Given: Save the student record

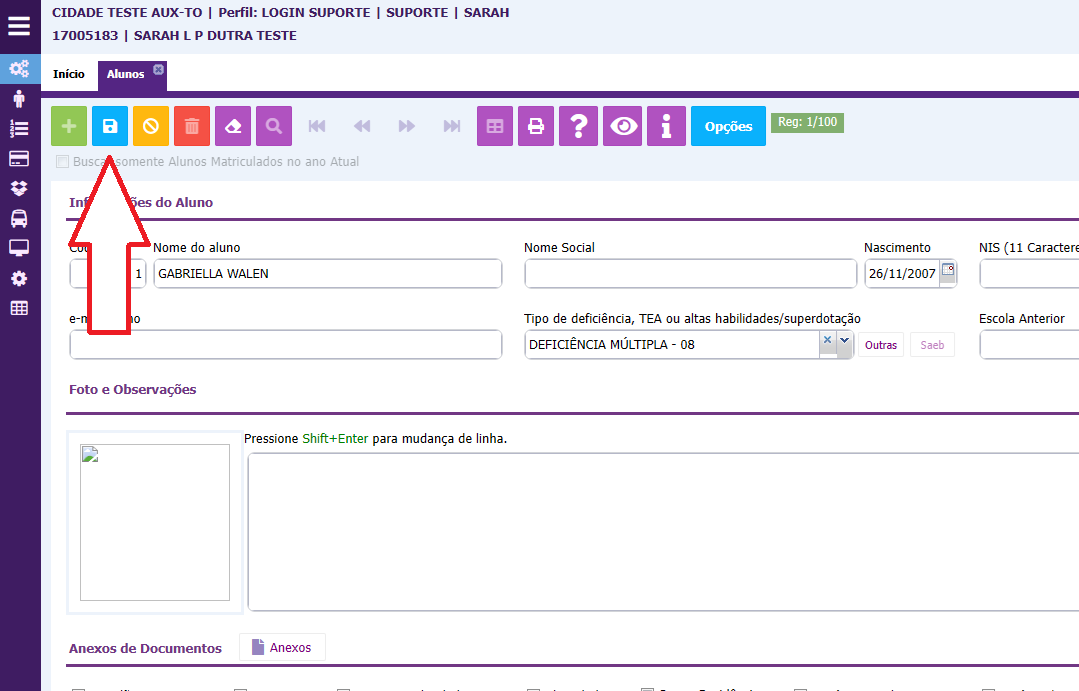Looking at the screenshot, I should 110,126.
